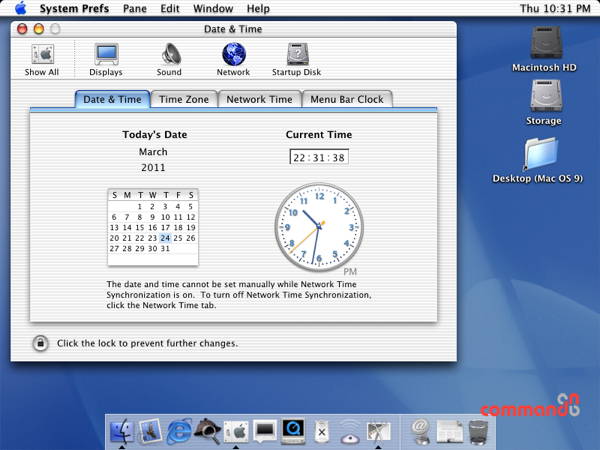Select day 15 in the calendar
This screenshot has height=450, width=600.
[140, 228]
